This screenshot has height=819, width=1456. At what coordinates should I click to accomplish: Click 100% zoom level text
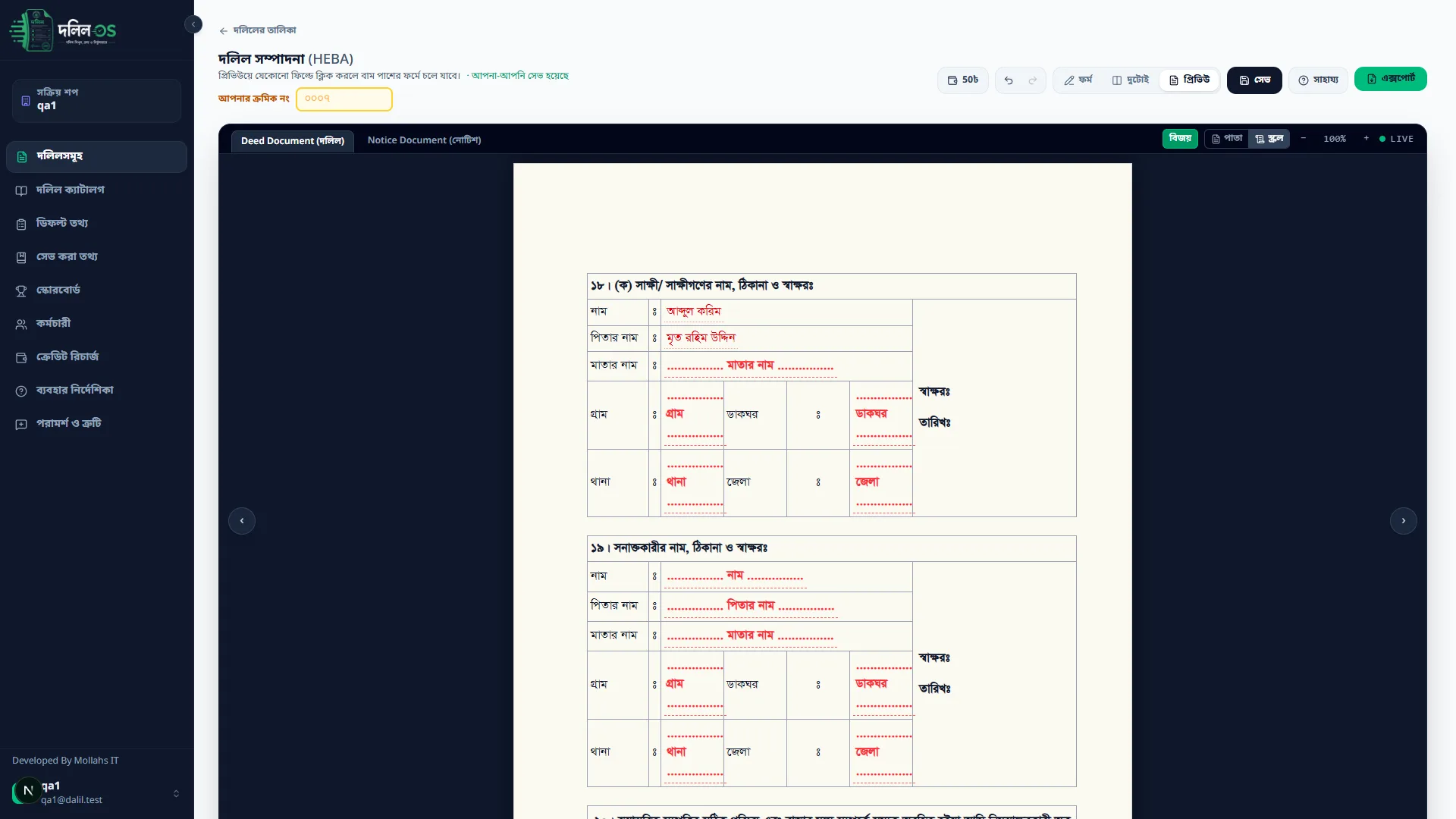point(1335,139)
